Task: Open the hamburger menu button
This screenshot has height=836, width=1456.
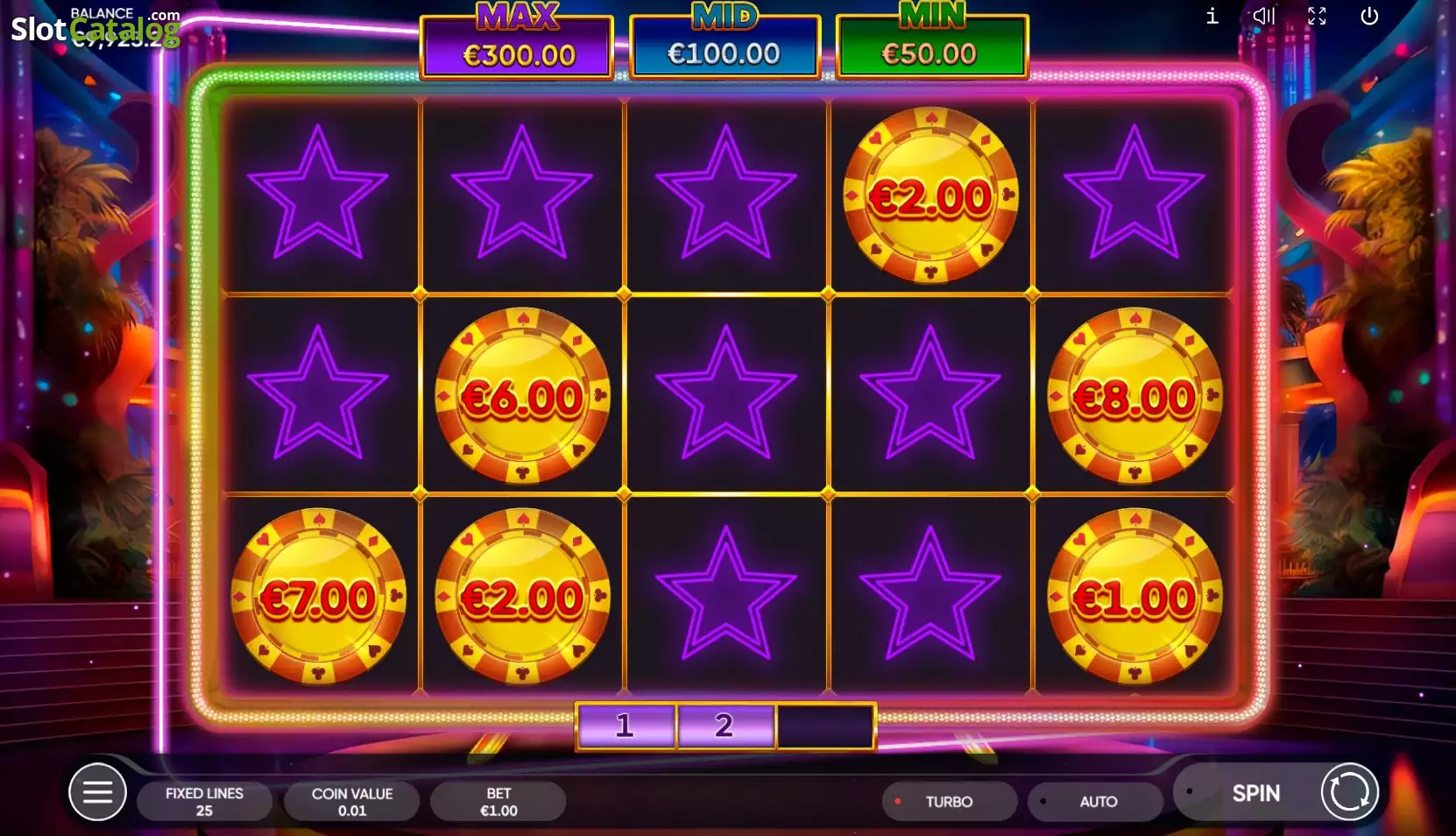Action: click(x=97, y=792)
